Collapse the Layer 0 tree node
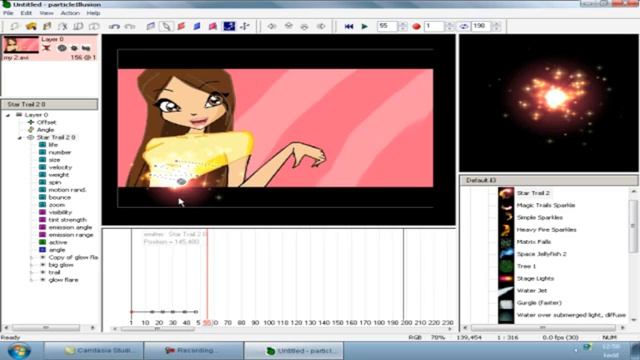Viewport: 640px width, 360px height. tap(8, 115)
